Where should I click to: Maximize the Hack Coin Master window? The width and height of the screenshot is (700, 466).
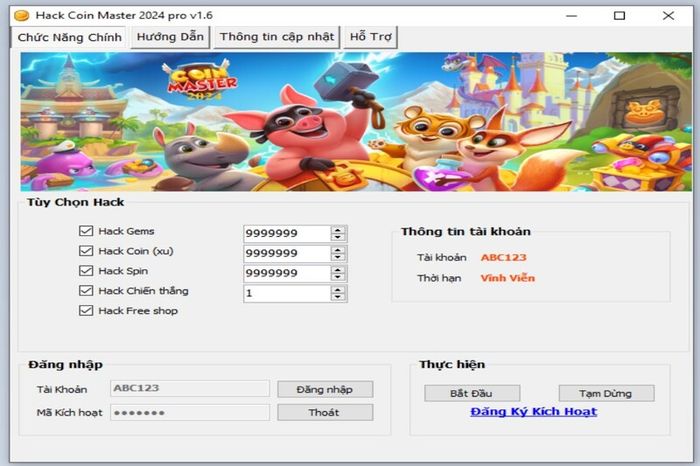click(619, 16)
